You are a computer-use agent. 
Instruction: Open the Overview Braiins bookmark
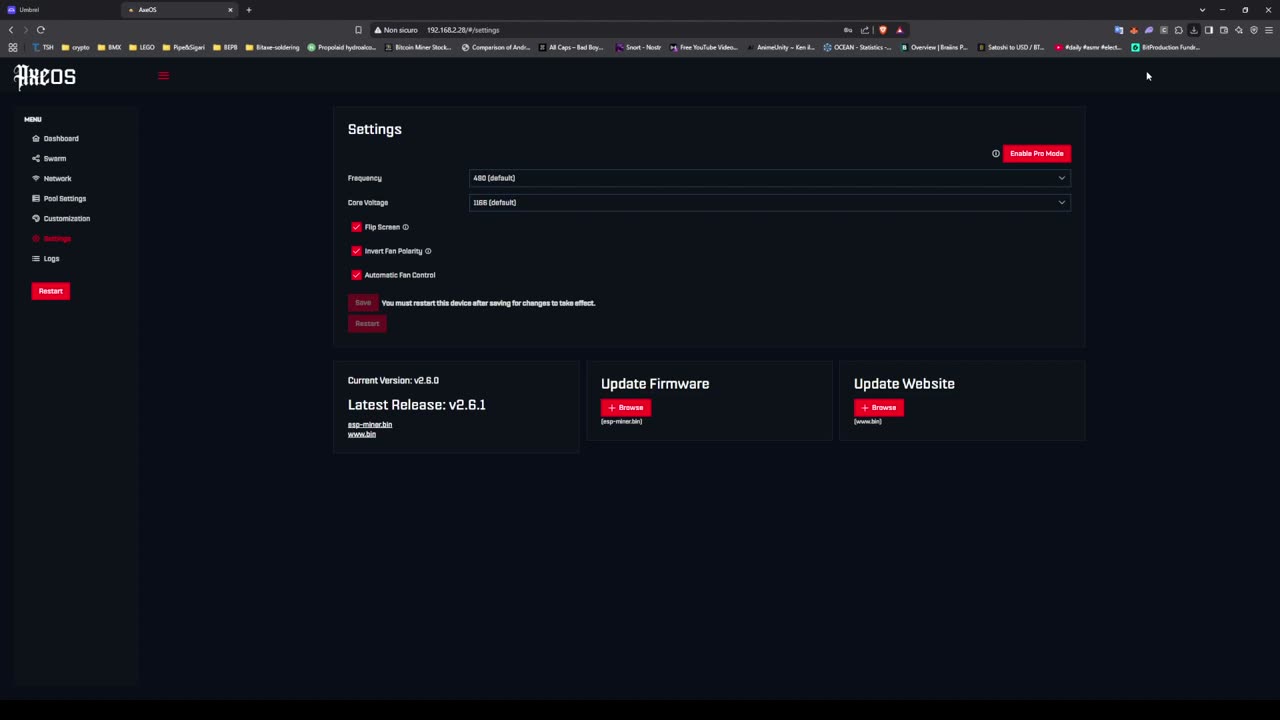click(x=934, y=47)
